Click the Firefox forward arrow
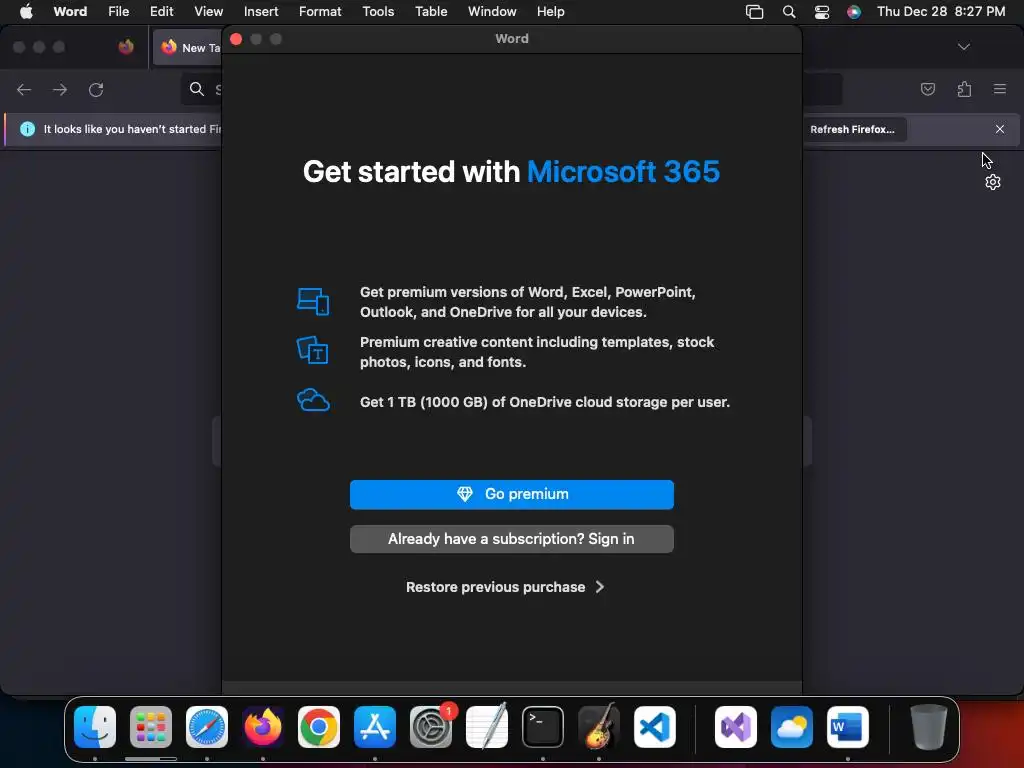 click(60, 89)
